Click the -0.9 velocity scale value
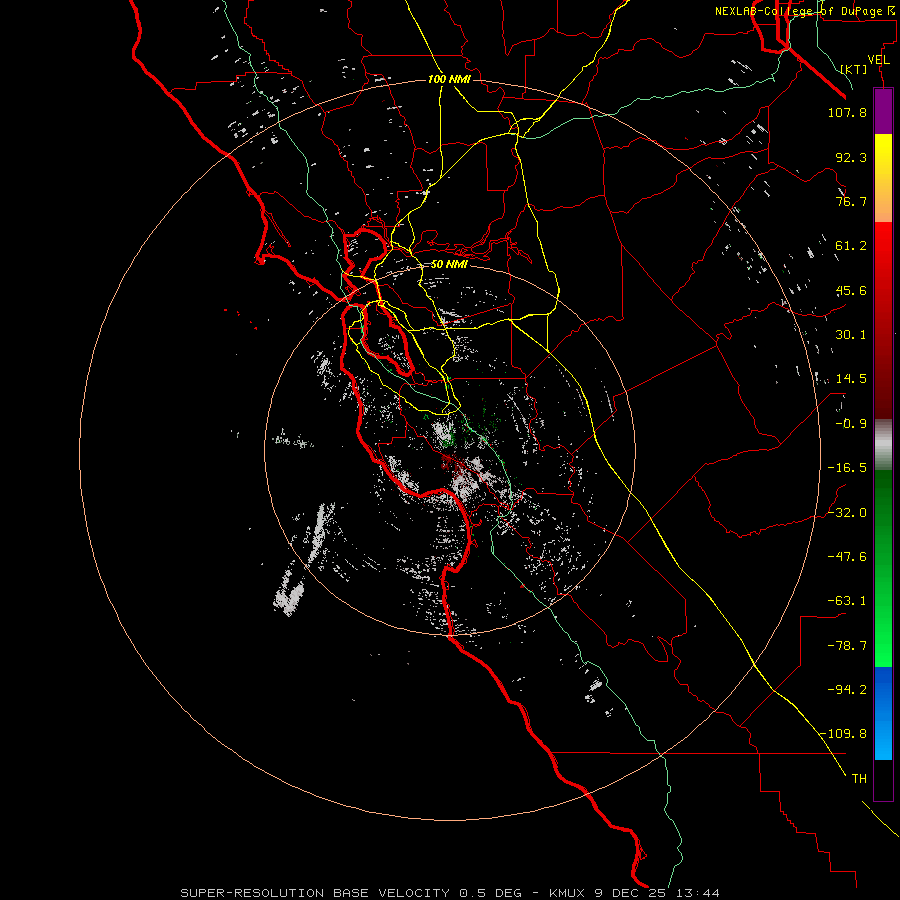The image size is (900, 900). (x=851, y=424)
